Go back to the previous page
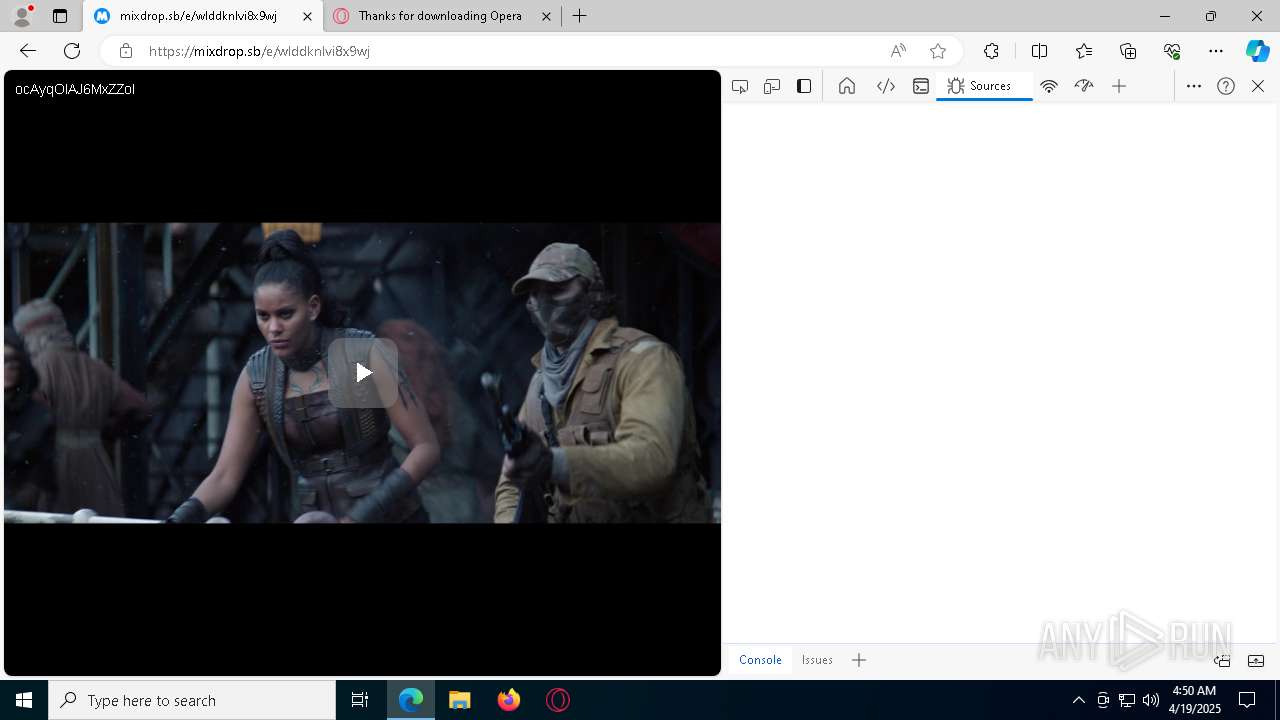The height and width of the screenshot is (720, 1280). (x=28, y=51)
